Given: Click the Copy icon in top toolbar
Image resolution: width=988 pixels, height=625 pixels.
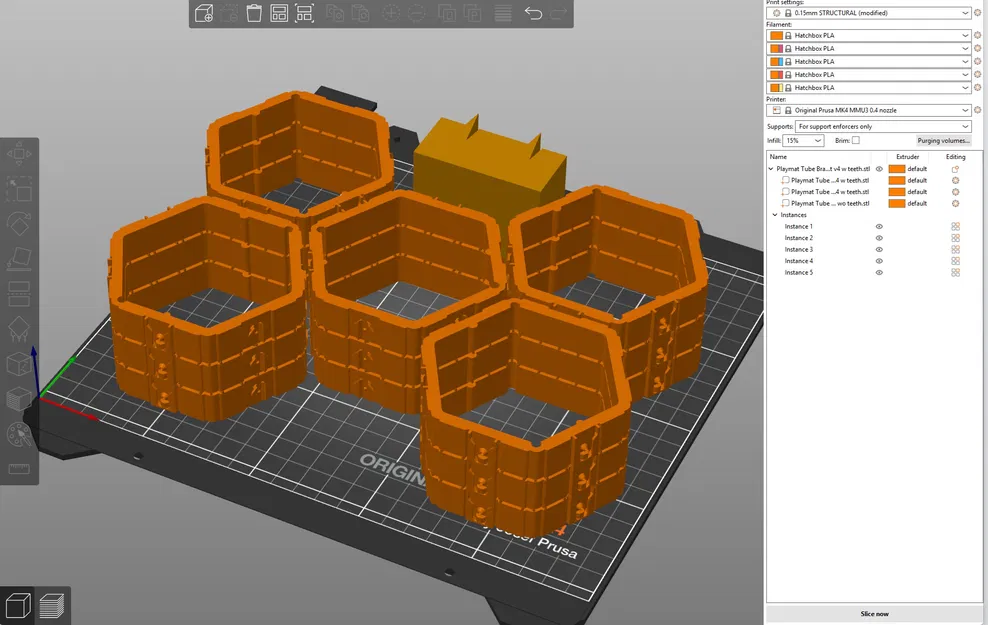Looking at the screenshot, I should (335, 13).
